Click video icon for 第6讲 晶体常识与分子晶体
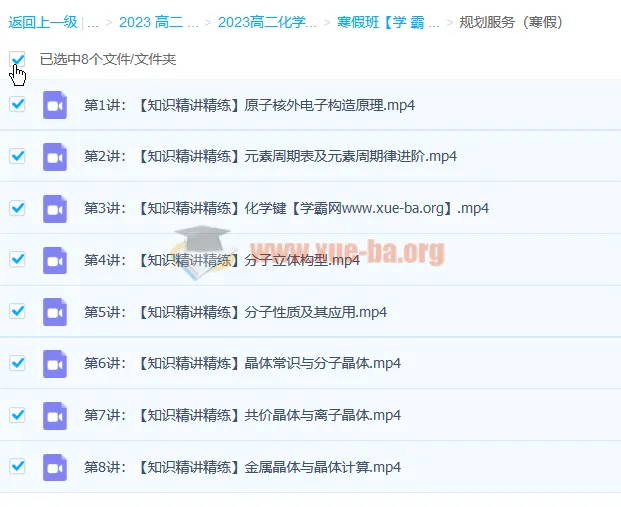The image size is (621, 507). [55, 363]
